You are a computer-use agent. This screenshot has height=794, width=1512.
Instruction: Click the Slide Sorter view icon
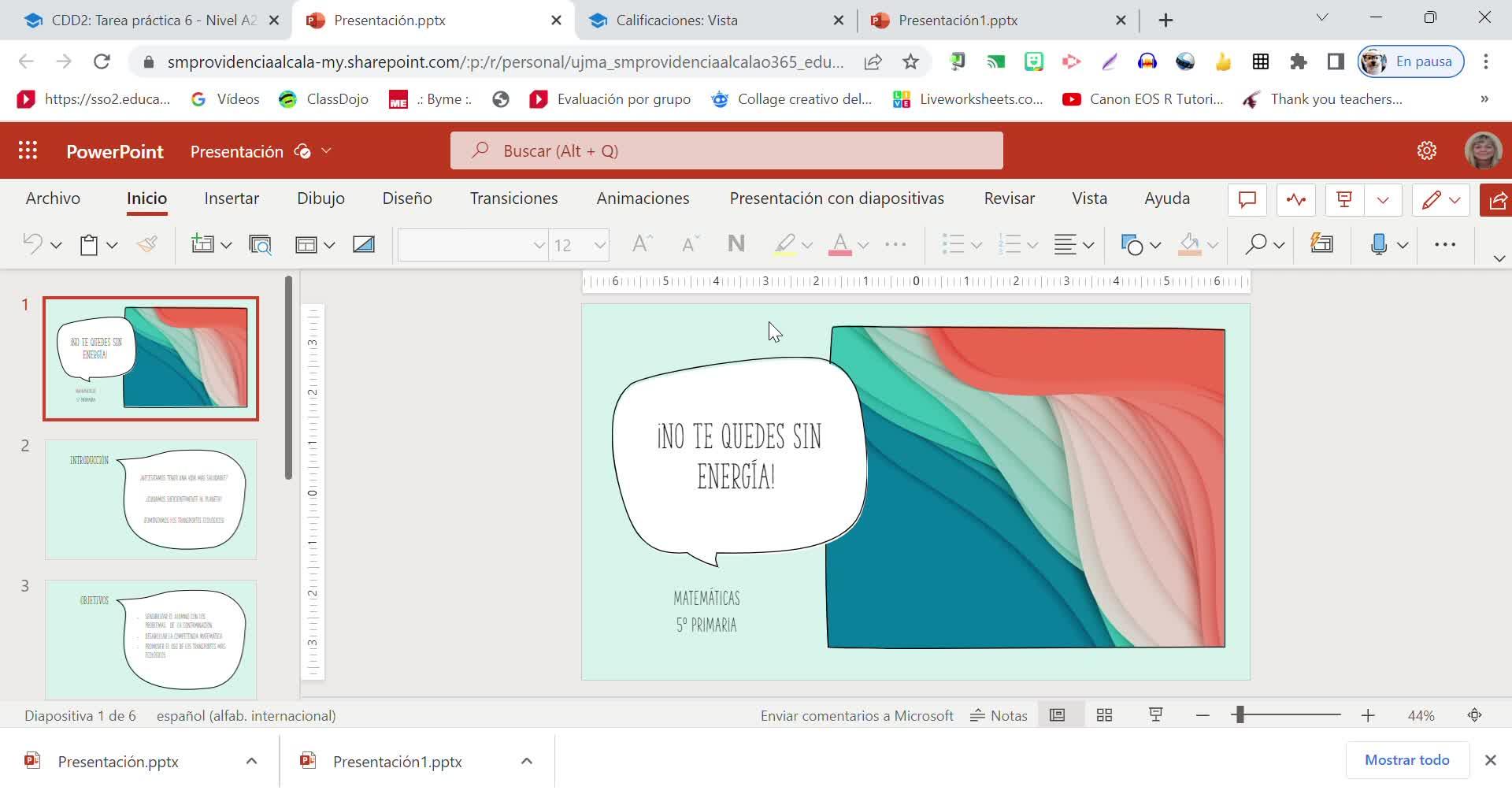pos(1104,715)
